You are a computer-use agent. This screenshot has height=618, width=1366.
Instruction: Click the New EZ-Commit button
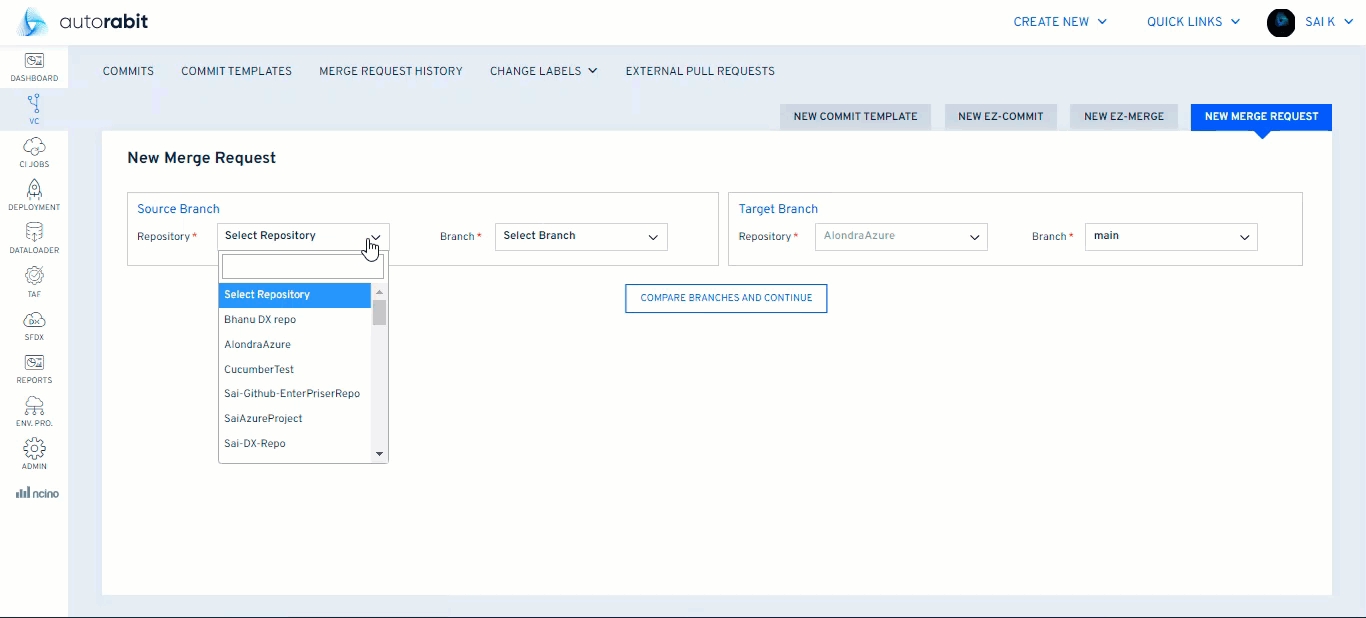[x=1000, y=117]
